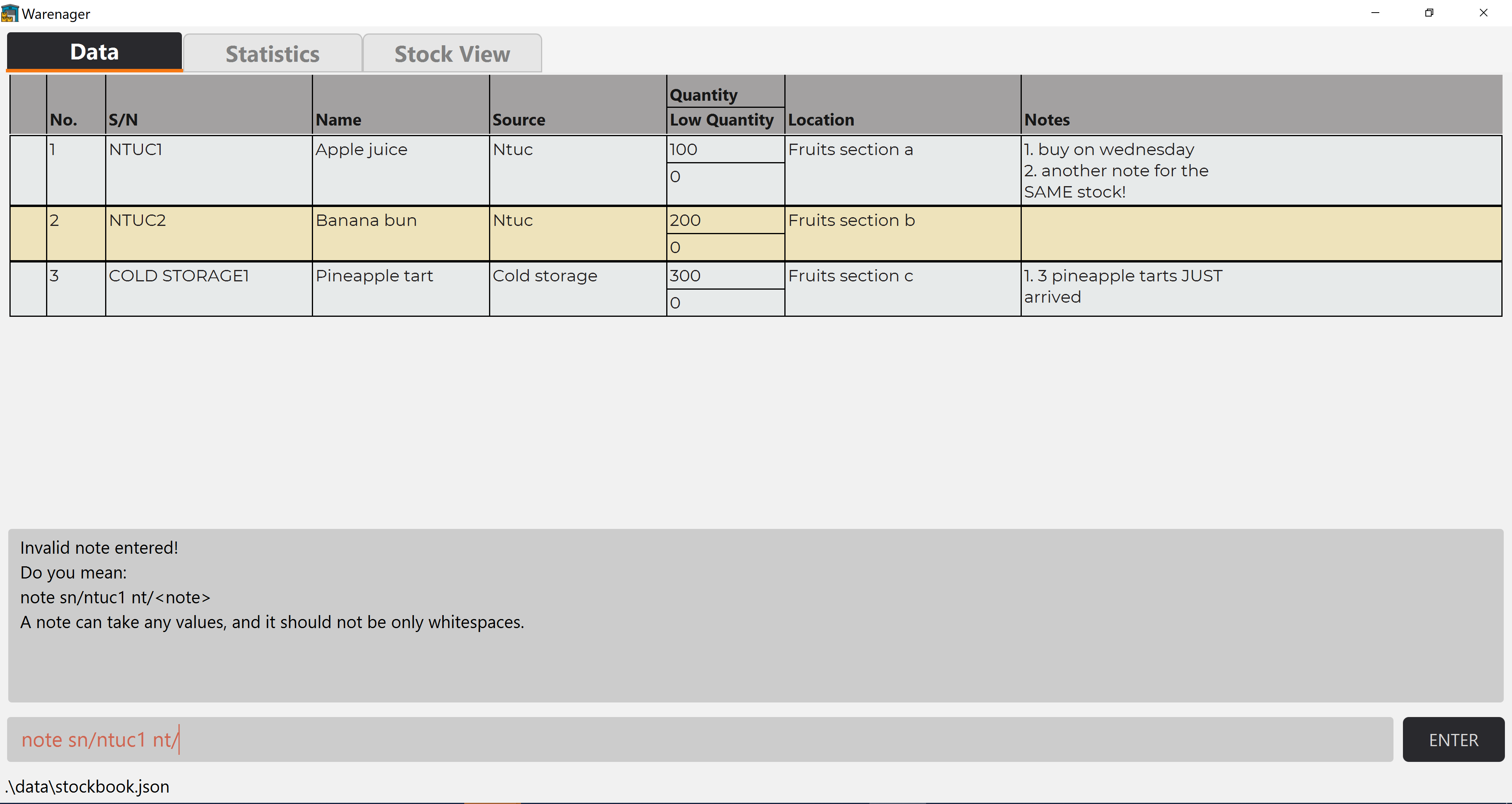Restore down the Warenager window
The width and height of the screenshot is (1512, 804).
tap(1429, 13)
